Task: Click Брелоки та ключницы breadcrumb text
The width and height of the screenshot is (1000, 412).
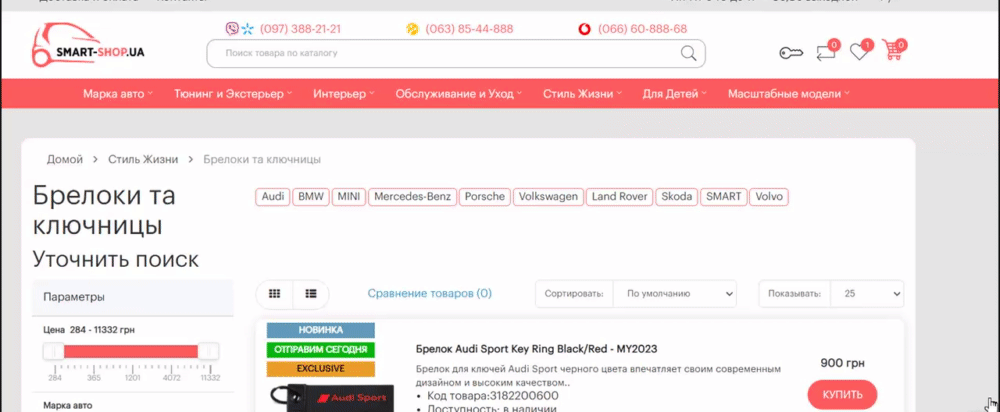Action: click(262, 159)
